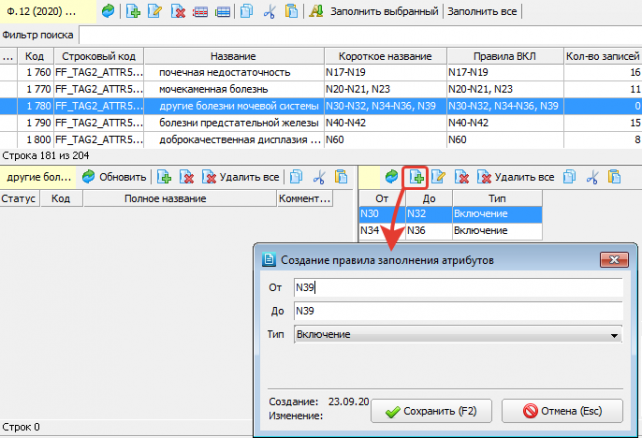The height and width of the screenshot is (438, 642).
Task: Click Заполнить все in the toolbar
Action: pos(482,11)
